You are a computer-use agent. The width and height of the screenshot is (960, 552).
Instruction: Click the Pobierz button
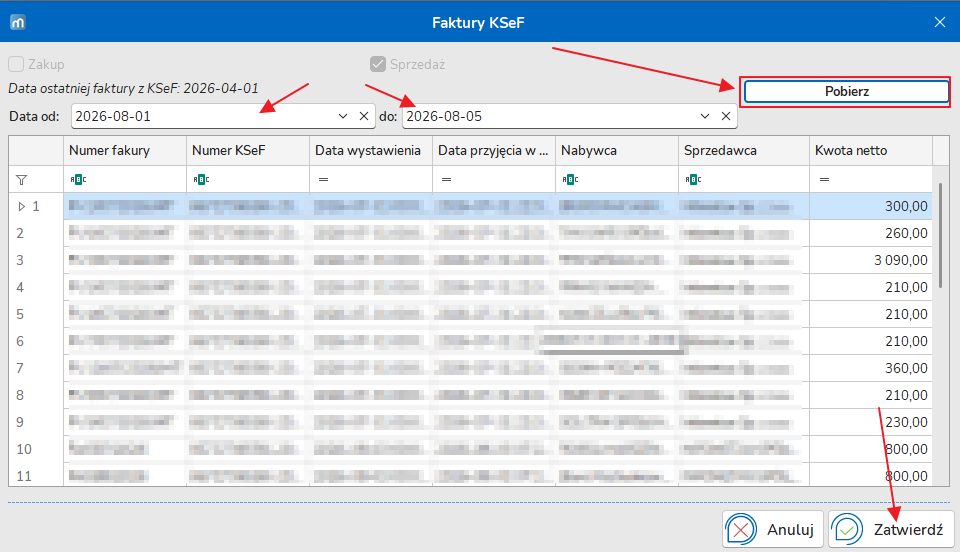846,92
